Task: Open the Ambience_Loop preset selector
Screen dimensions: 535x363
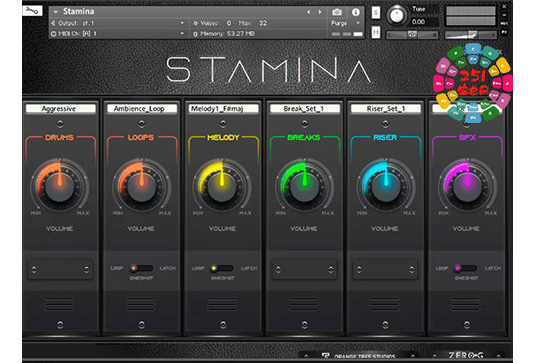Action: pyautogui.click(x=142, y=108)
